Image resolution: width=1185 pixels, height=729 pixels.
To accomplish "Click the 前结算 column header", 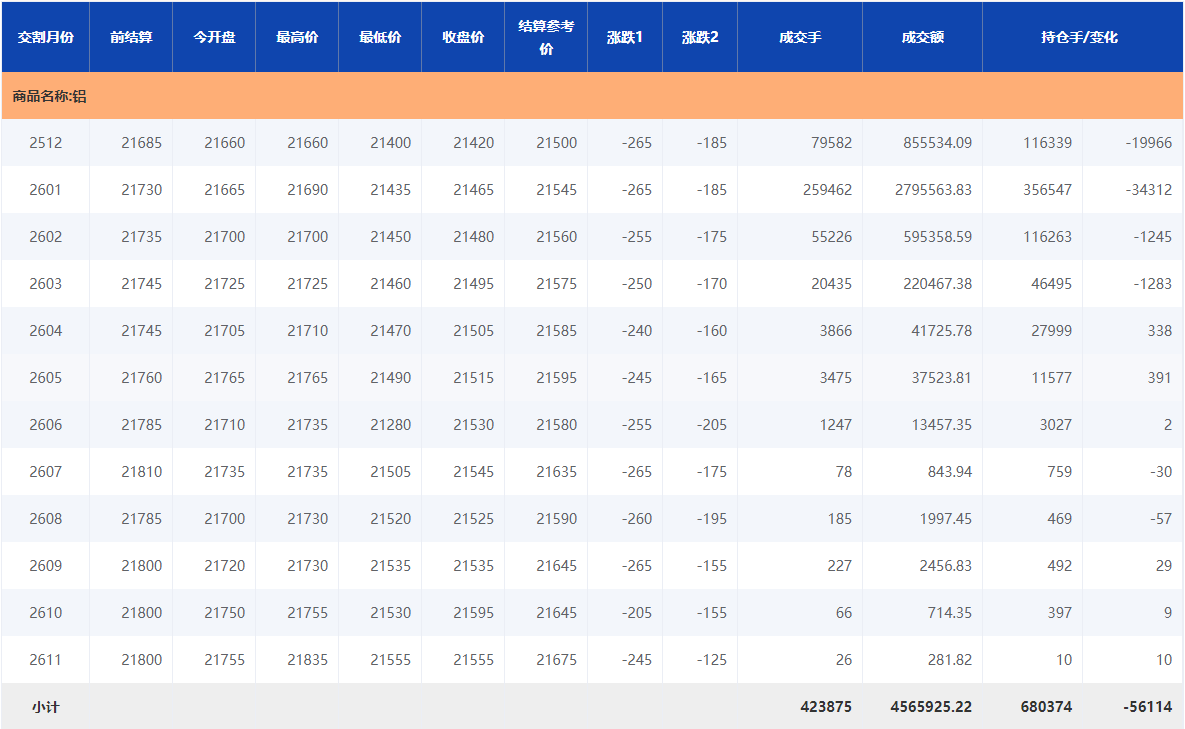I will pyautogui.click(x=131, y=37).
